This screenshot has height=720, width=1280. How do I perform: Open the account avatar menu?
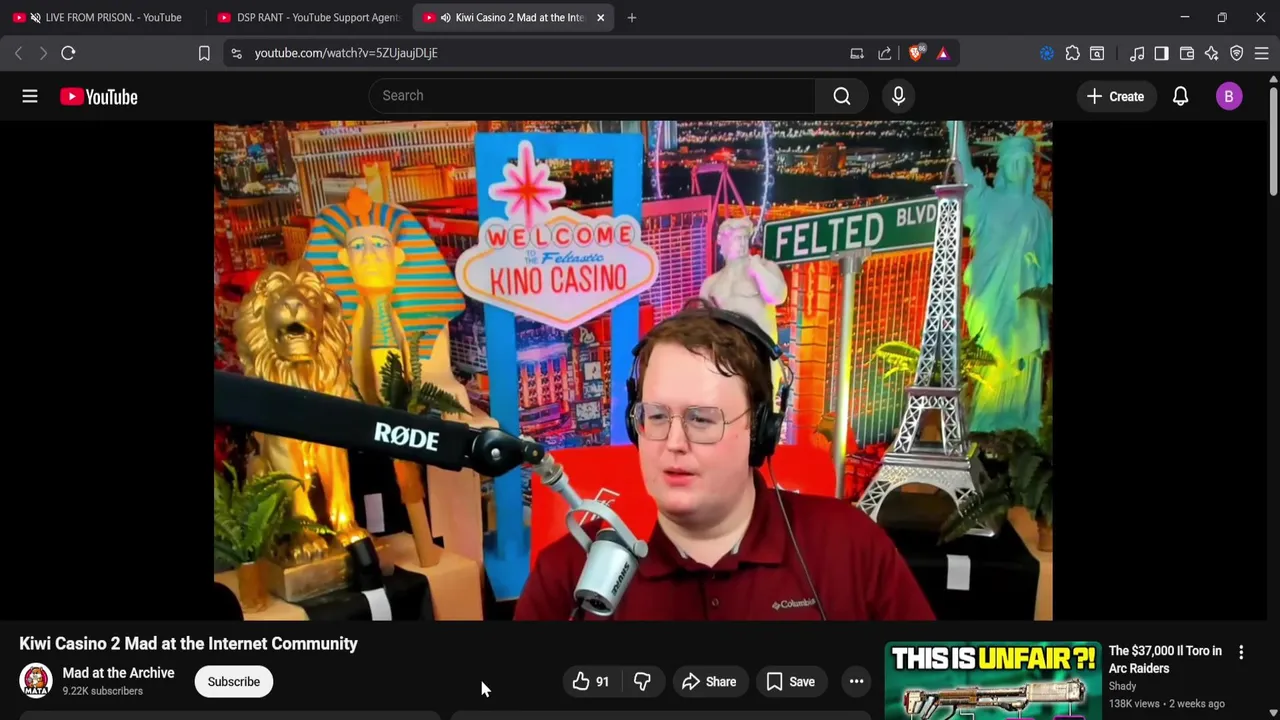1229,96
